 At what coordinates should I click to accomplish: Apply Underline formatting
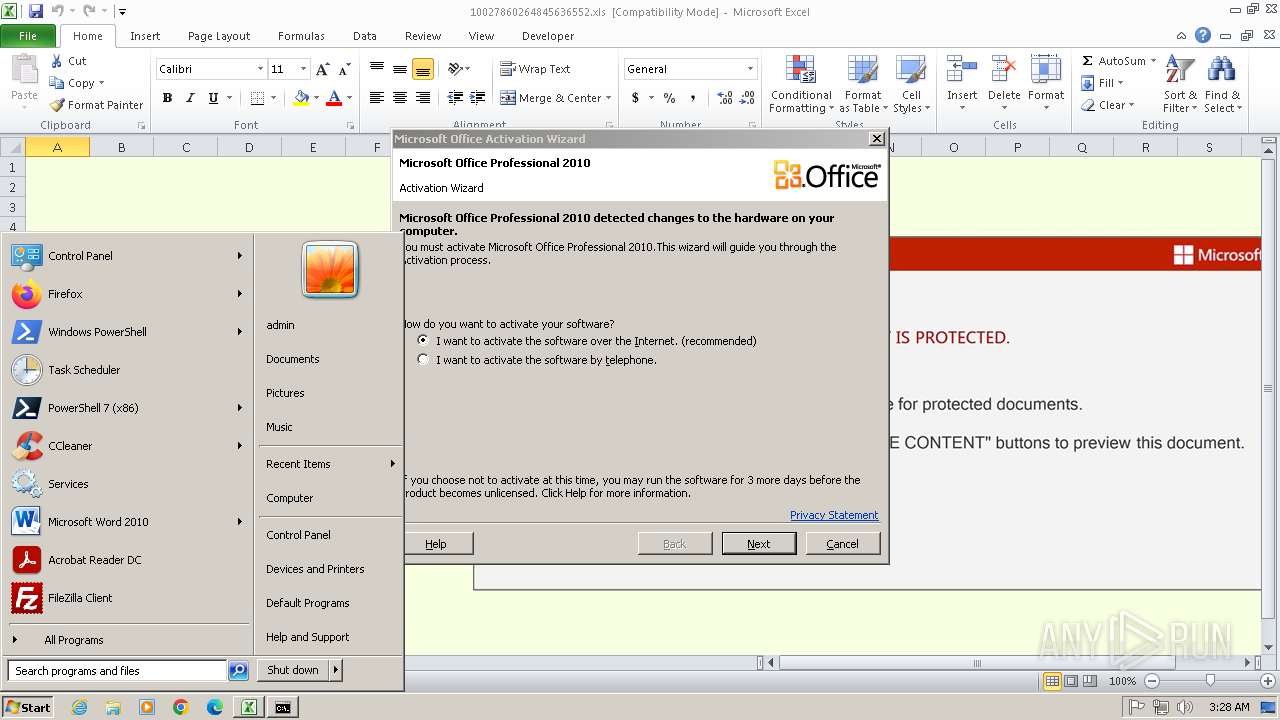pyautogui.click(x=213, y=98)
